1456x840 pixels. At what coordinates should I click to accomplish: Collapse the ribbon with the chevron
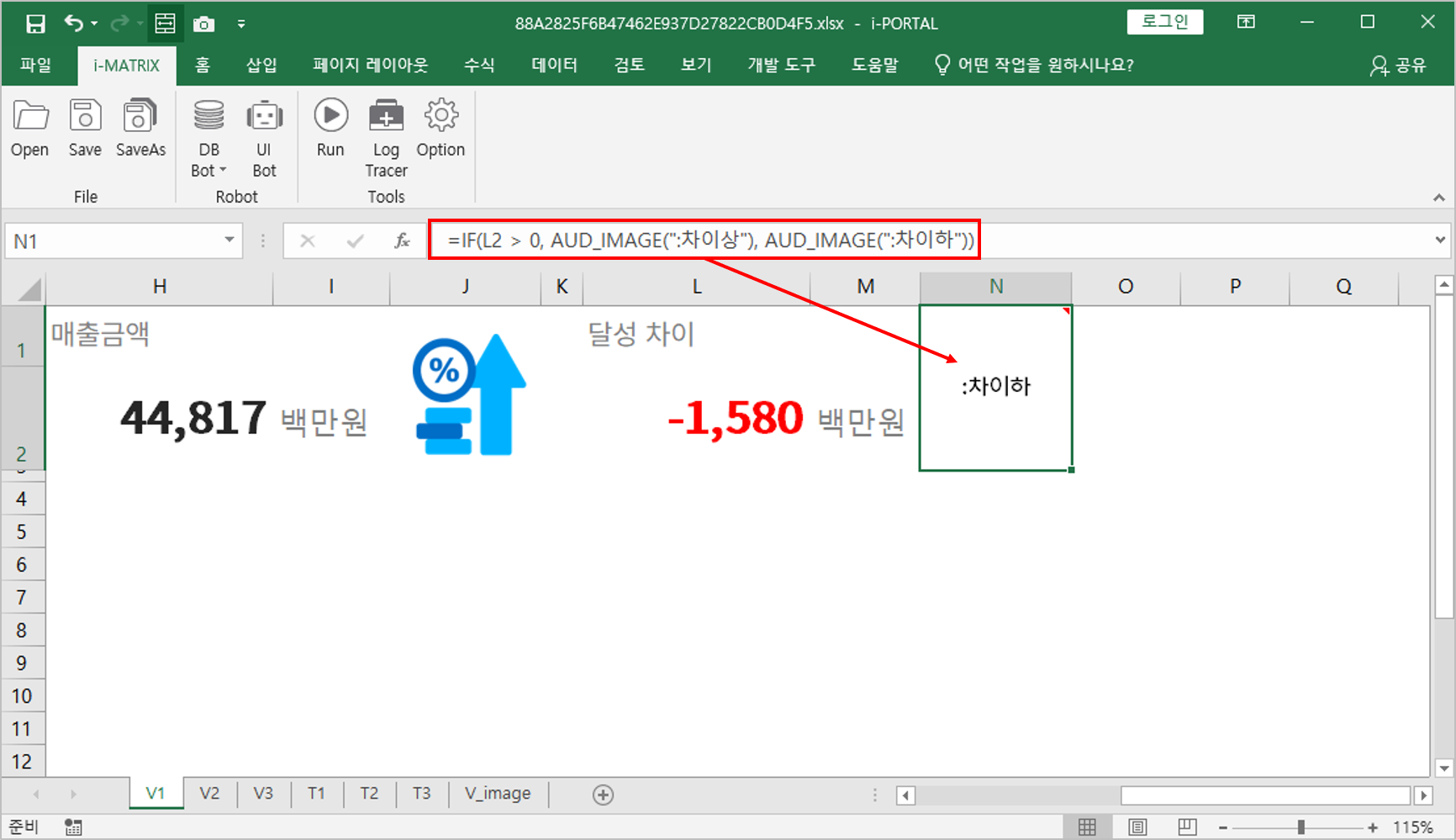tap(1439, 198)
